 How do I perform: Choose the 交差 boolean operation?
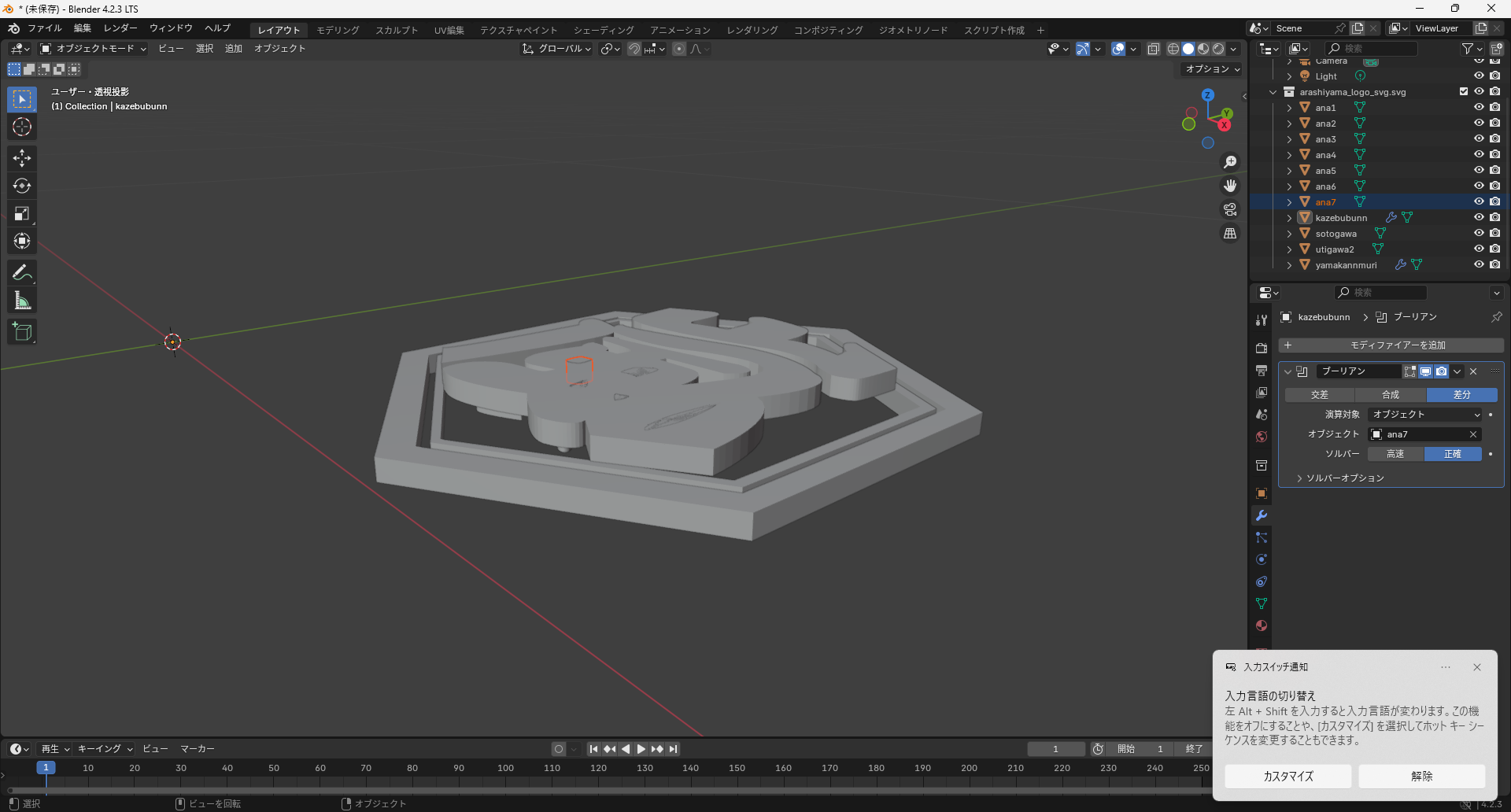pyautogui.click(x=1320, y=395)
